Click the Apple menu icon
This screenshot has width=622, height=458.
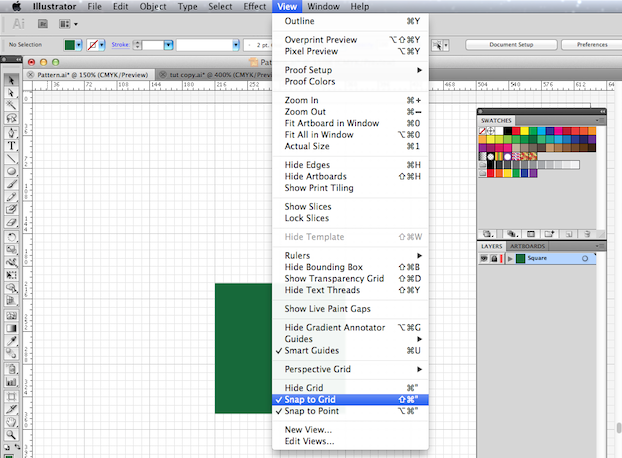pyautogui.click(x=17, y=7)
